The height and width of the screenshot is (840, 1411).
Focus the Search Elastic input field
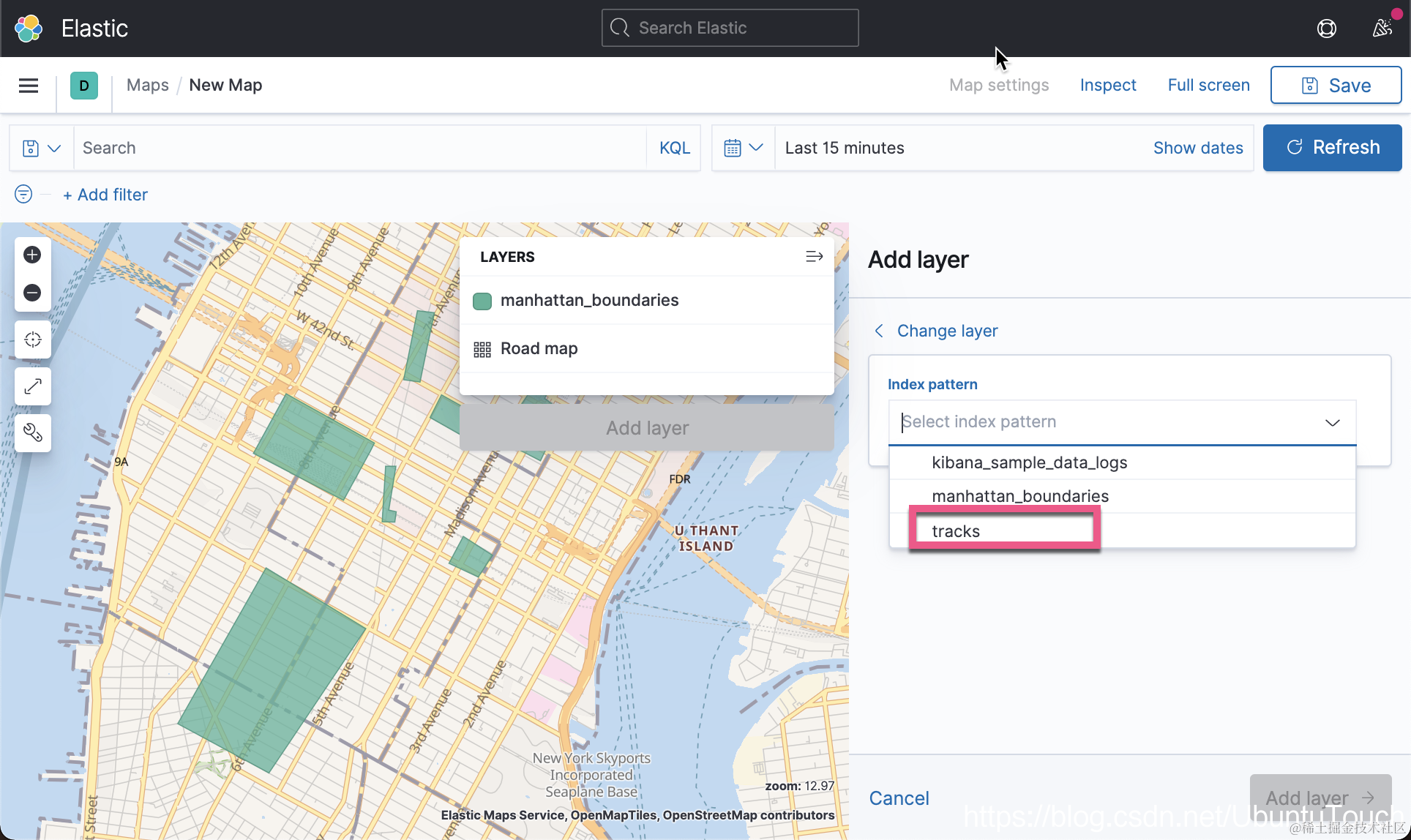pos(730,28)
